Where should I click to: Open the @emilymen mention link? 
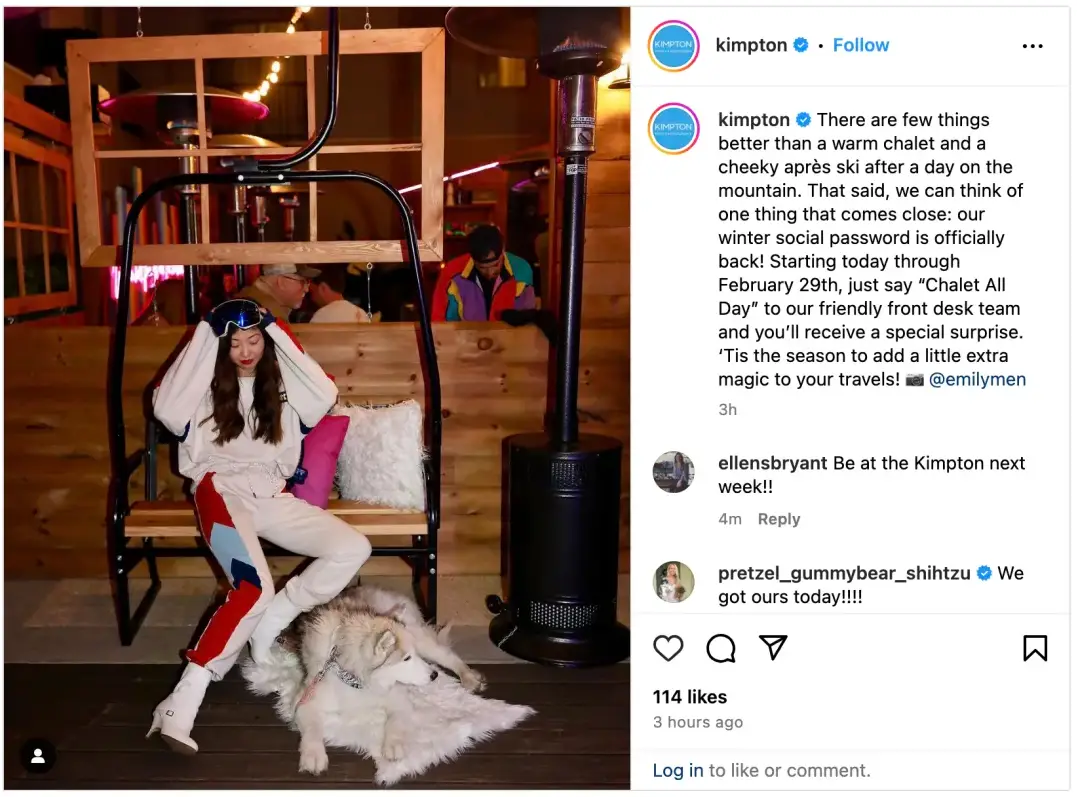pyautogui.click(x=977, y=379)
